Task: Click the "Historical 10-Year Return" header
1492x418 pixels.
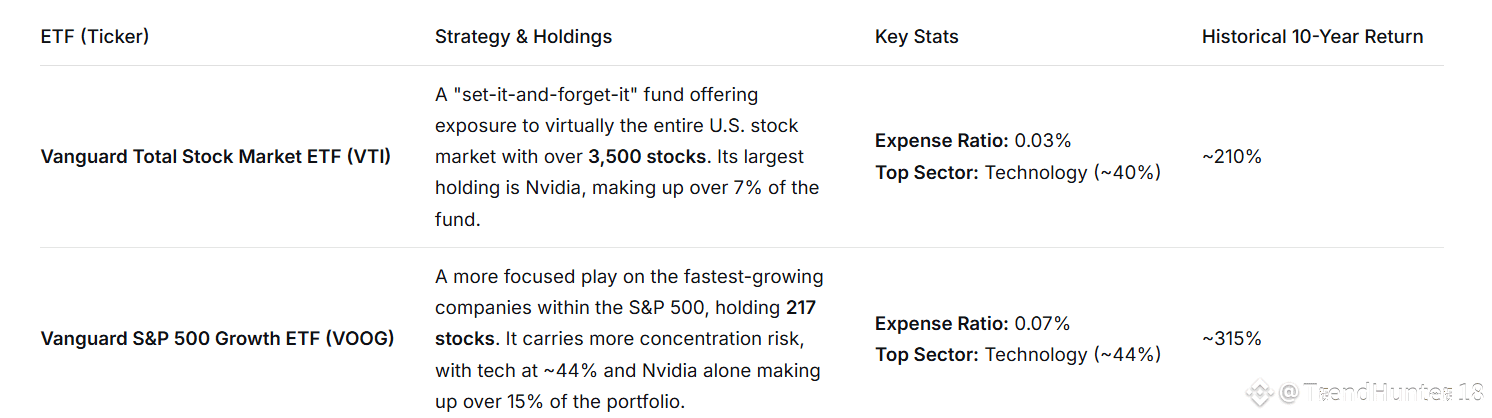Action: pyautogui.click(x=1312, y=37)
